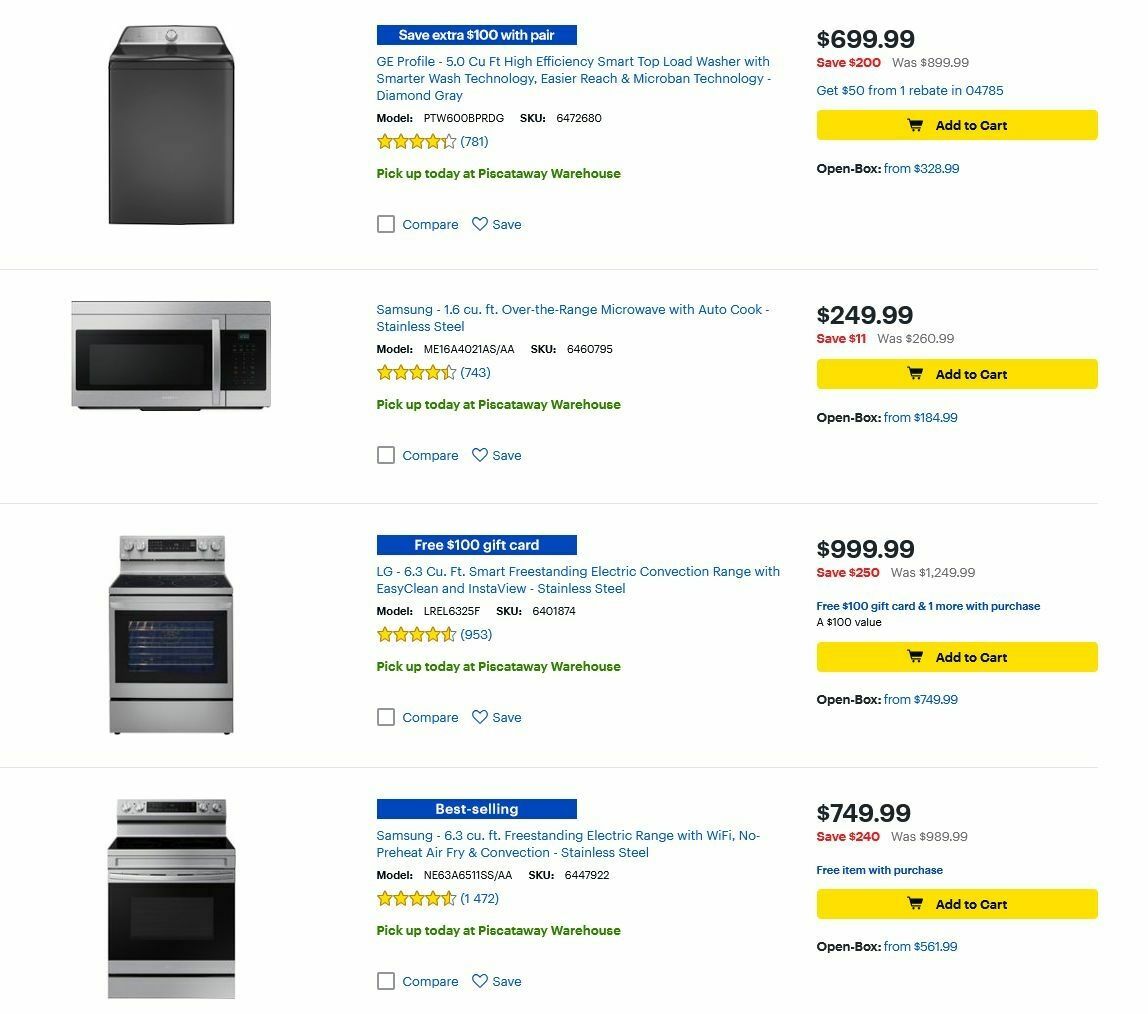1148x1014 pixels.
Task: Add the Samsung microwave to cart
Action: [x=956, y=374]
